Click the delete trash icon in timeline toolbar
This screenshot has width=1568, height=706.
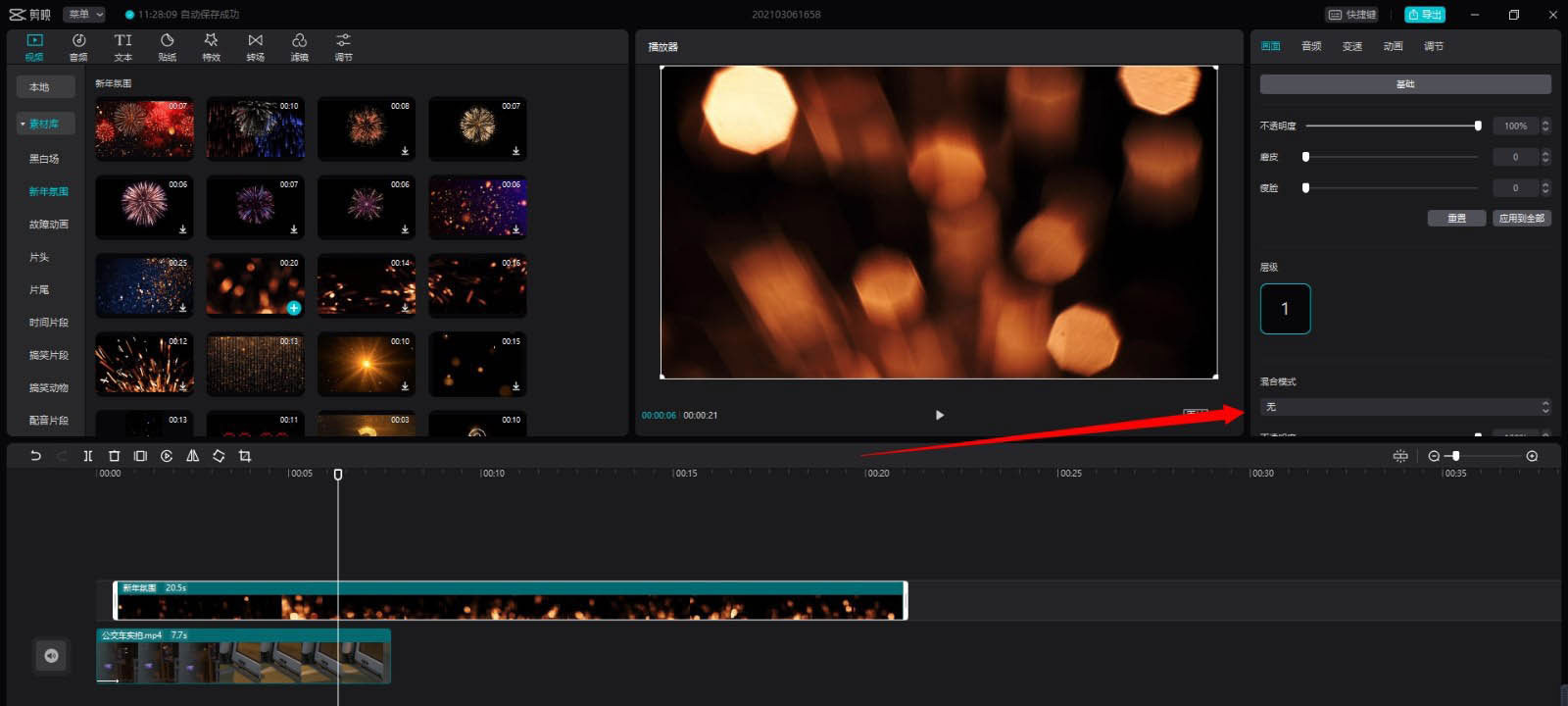coord(114,456)
